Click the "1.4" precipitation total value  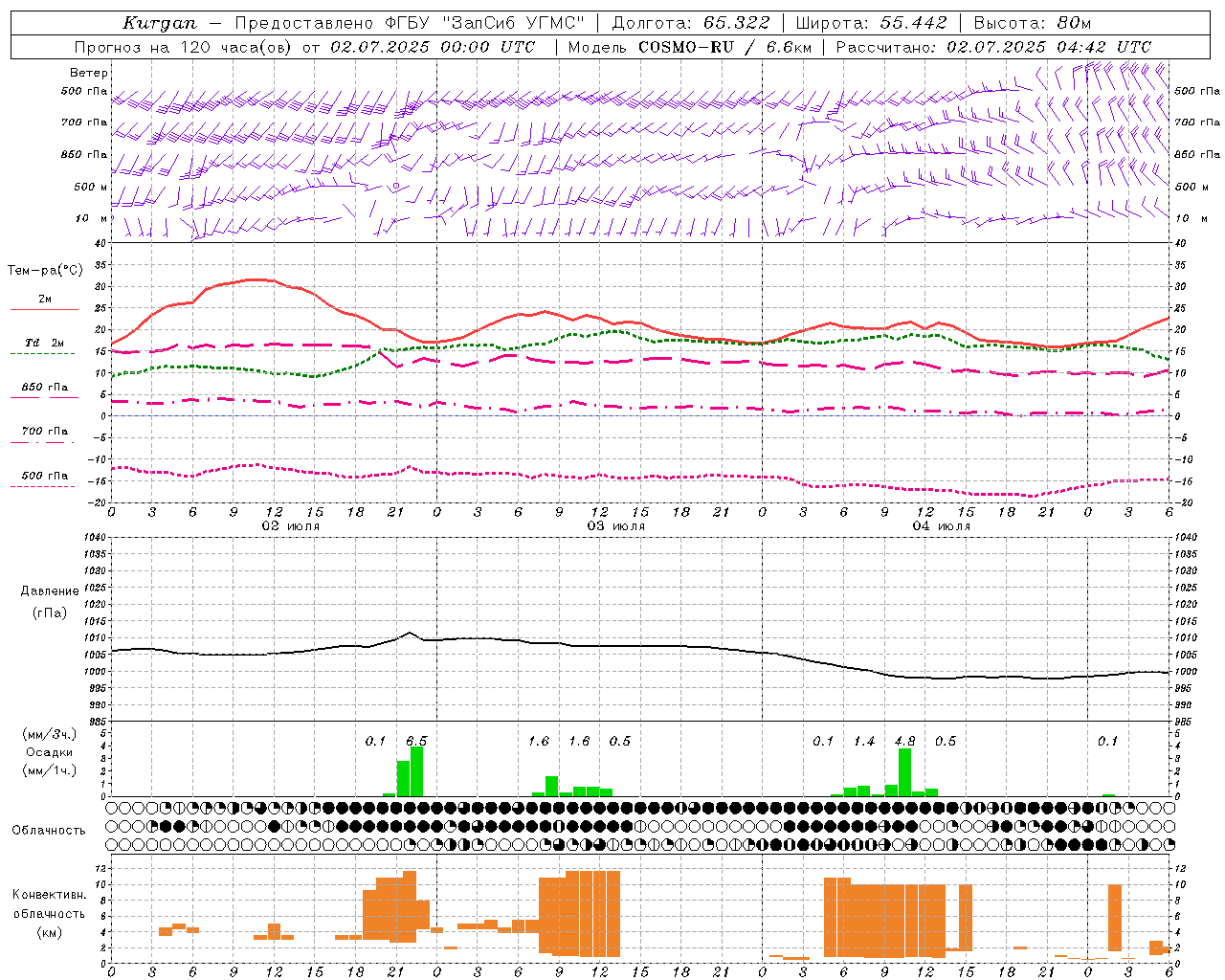864,741
